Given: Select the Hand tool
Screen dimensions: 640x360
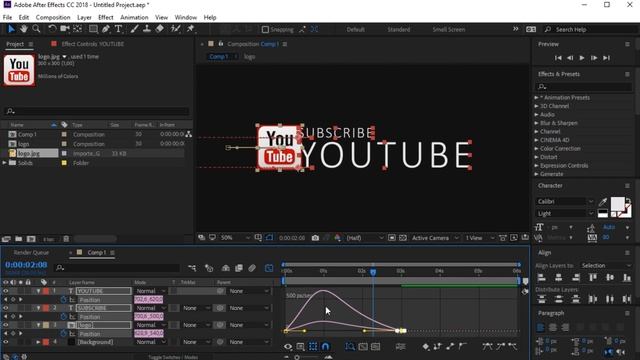Looking at the screenshot, I should click(x=24, y=29).
